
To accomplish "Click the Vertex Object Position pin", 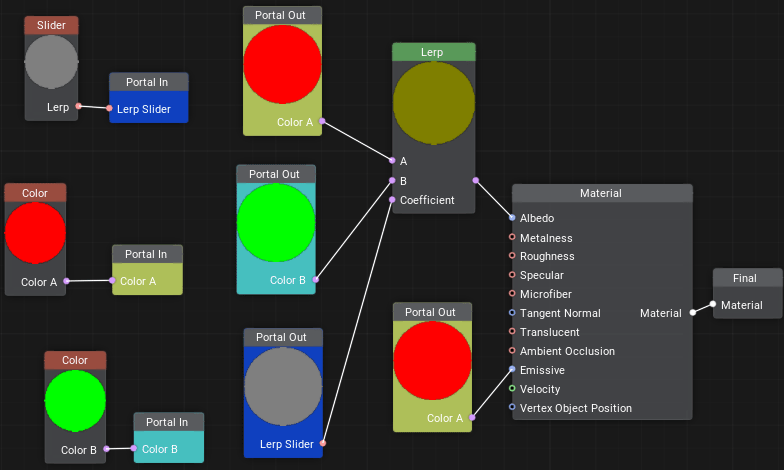I will pyautogui.click(x=512, y=408).
